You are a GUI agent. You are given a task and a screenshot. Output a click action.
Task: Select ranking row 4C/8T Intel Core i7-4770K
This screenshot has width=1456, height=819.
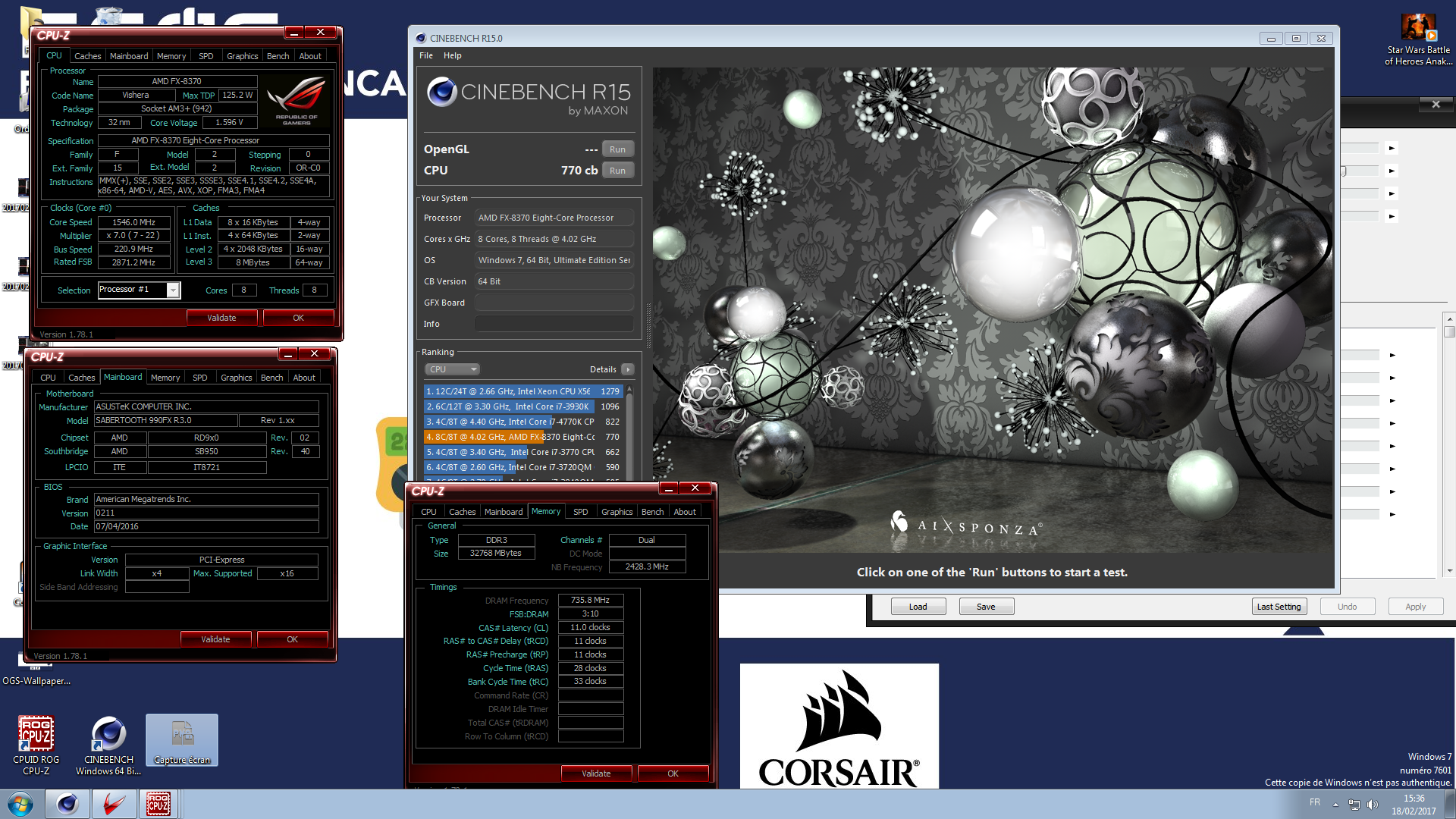pos(523,422)
